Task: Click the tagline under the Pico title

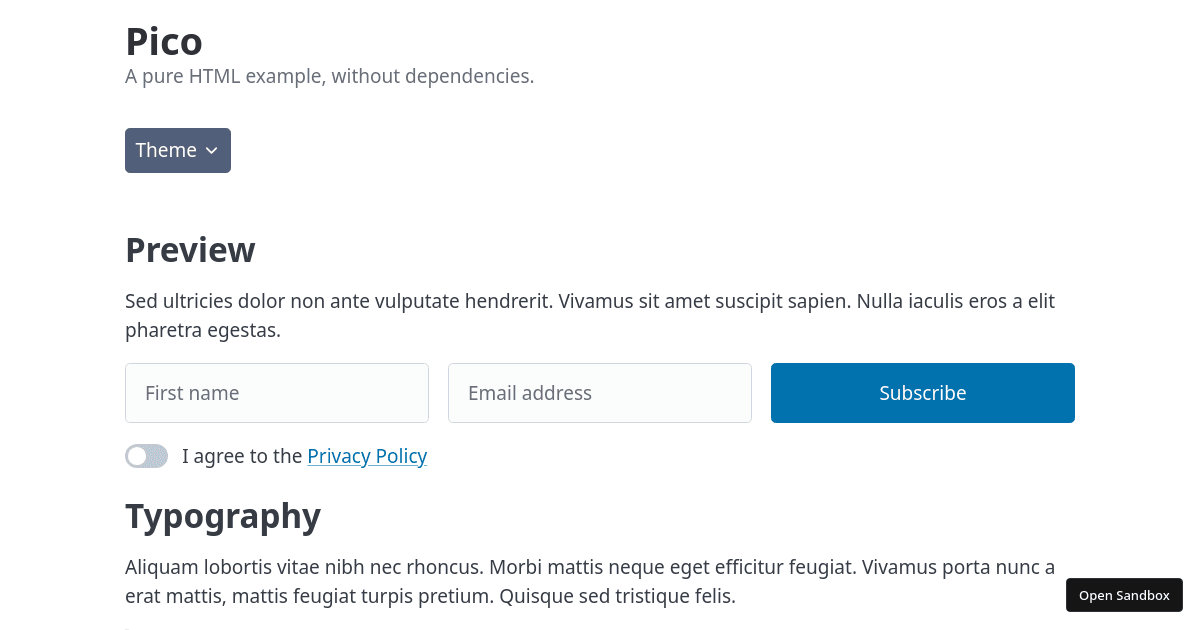Action: point(329,76)
